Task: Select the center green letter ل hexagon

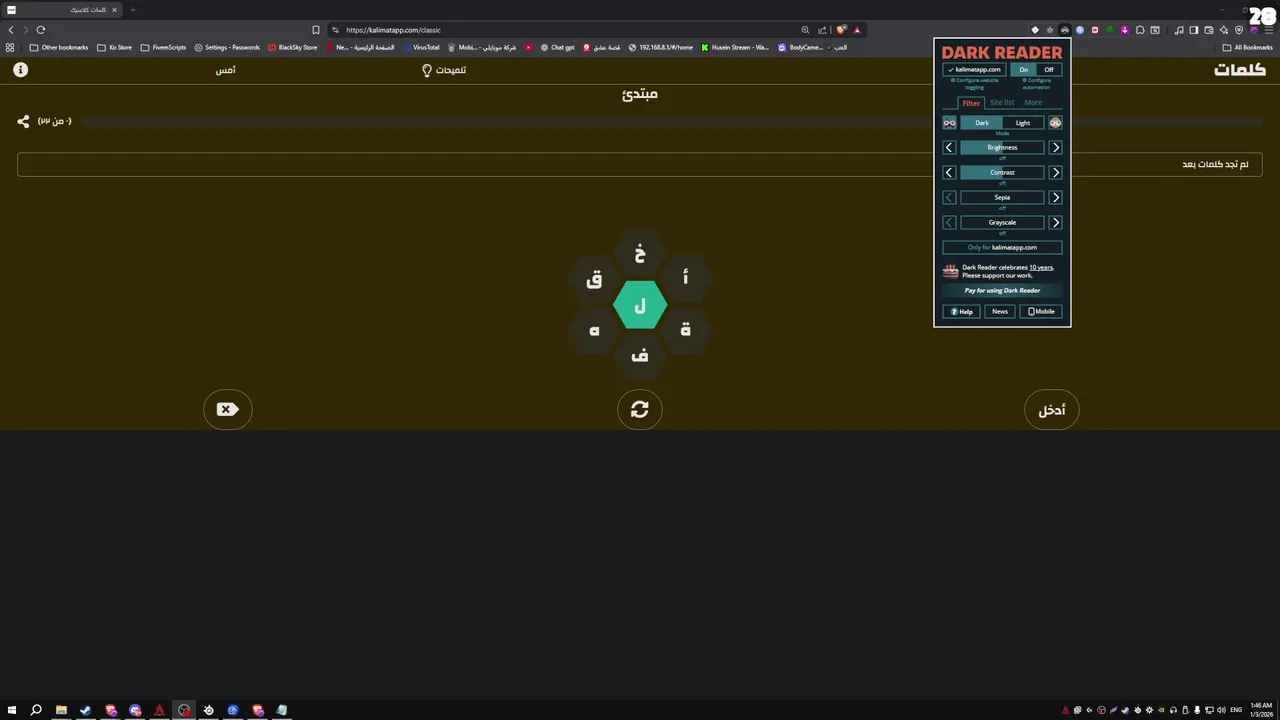Action: [640, 306]
